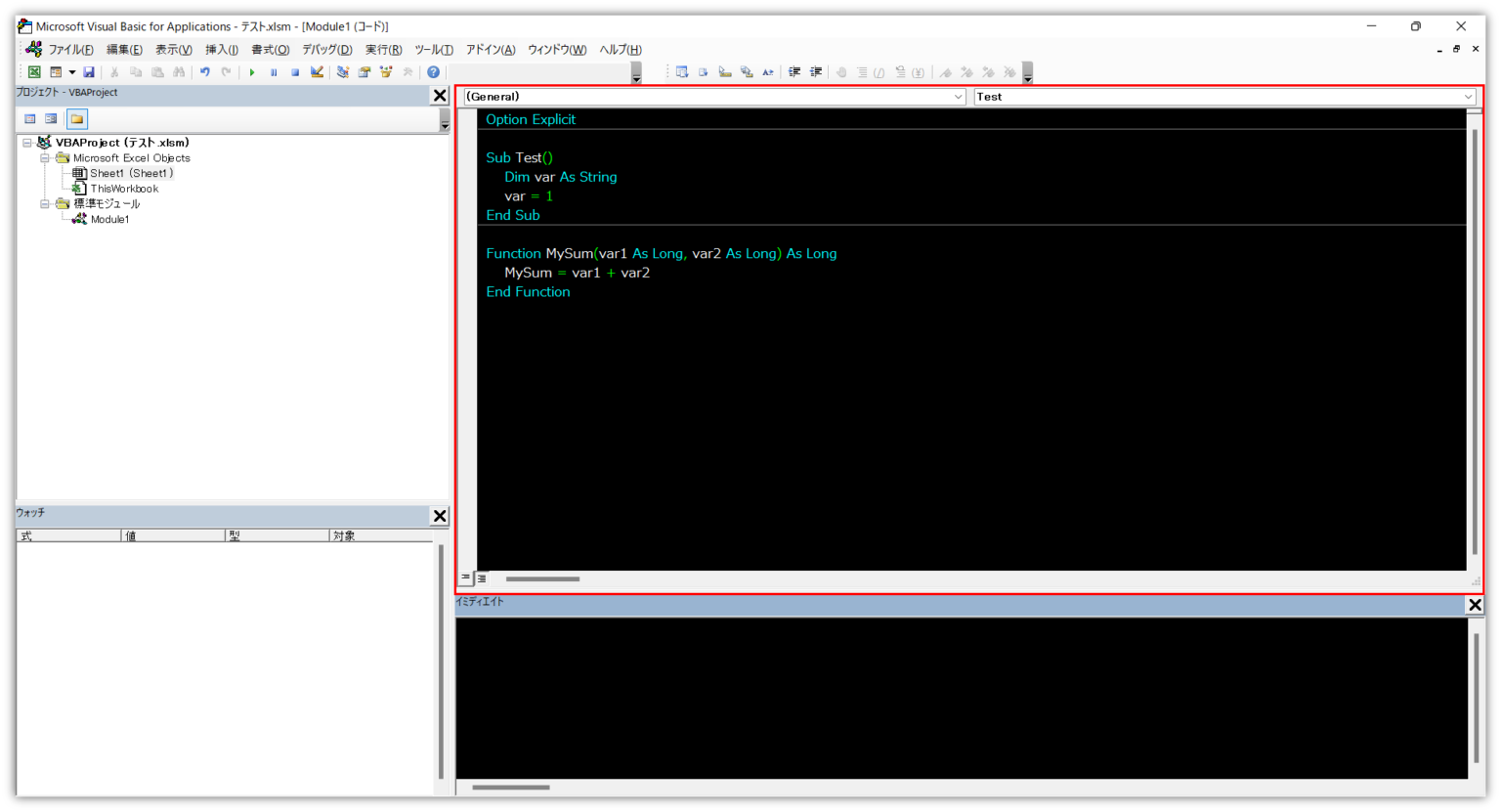Collapse the 標準モジュール folder node
The height and width of the screenshot is (812, 1501).
coord(45,204)
